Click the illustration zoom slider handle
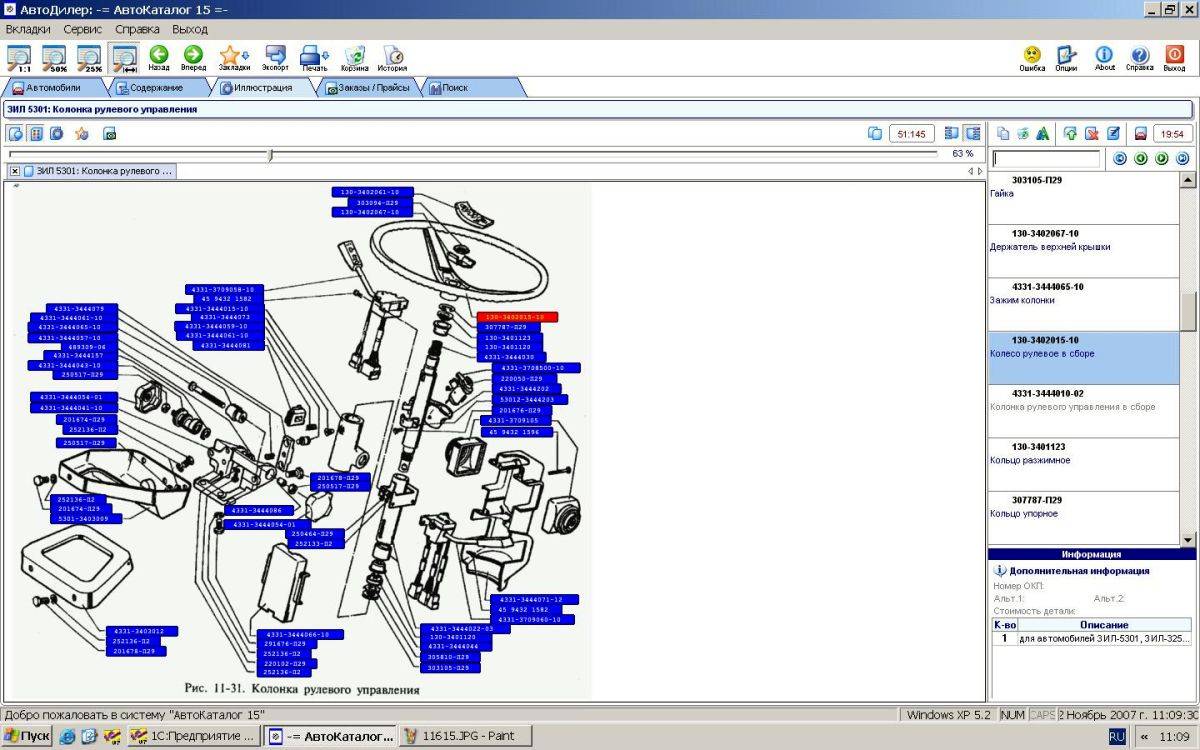Image resolution: width=1200 pixels, height=750 pixels. pos(271,154)
